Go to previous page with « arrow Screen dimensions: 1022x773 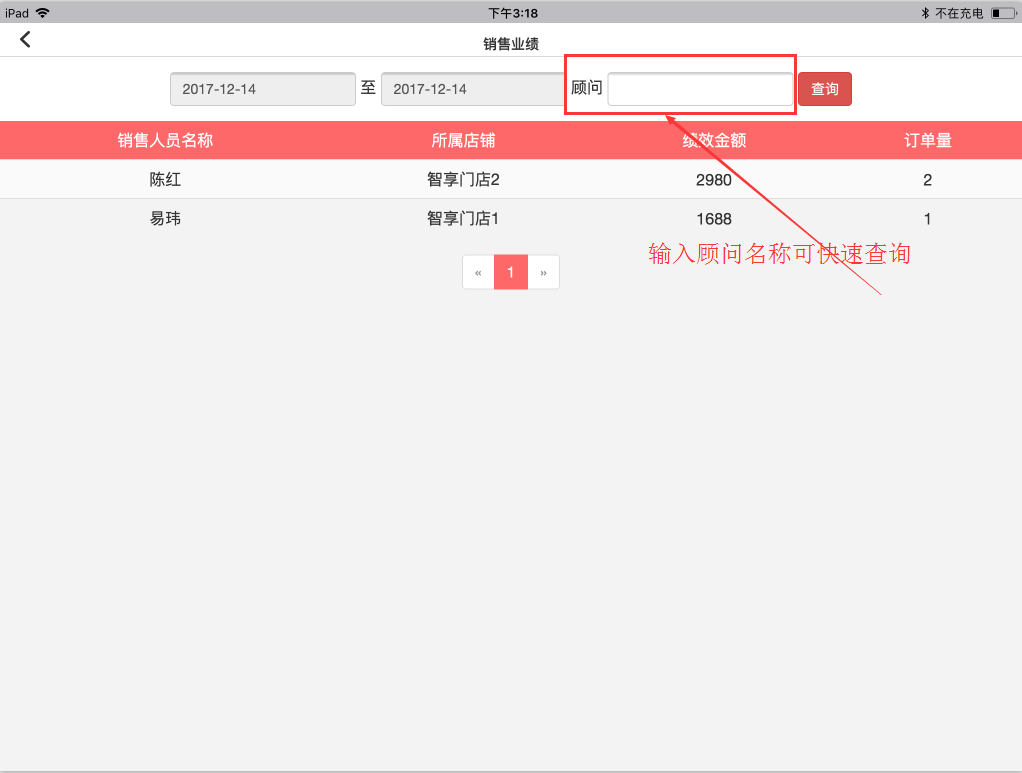pos(478,272)
